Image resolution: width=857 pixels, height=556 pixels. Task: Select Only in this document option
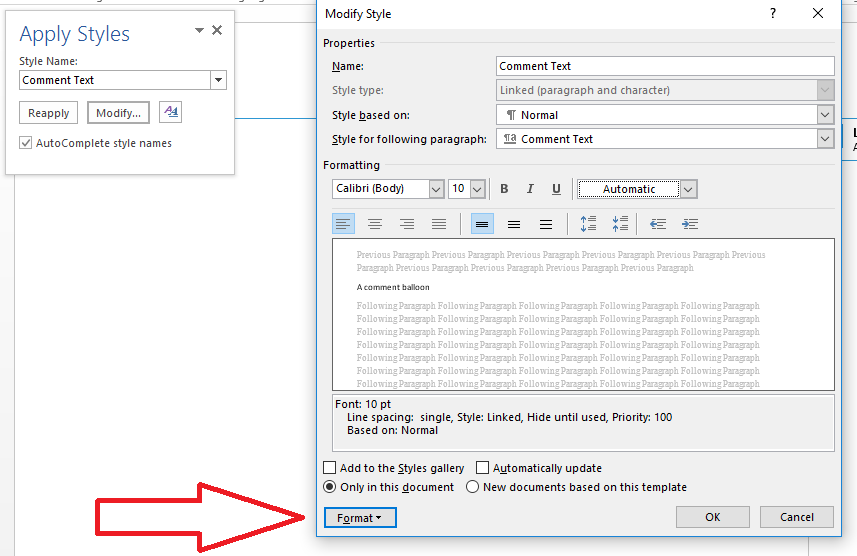click(330, 487)
